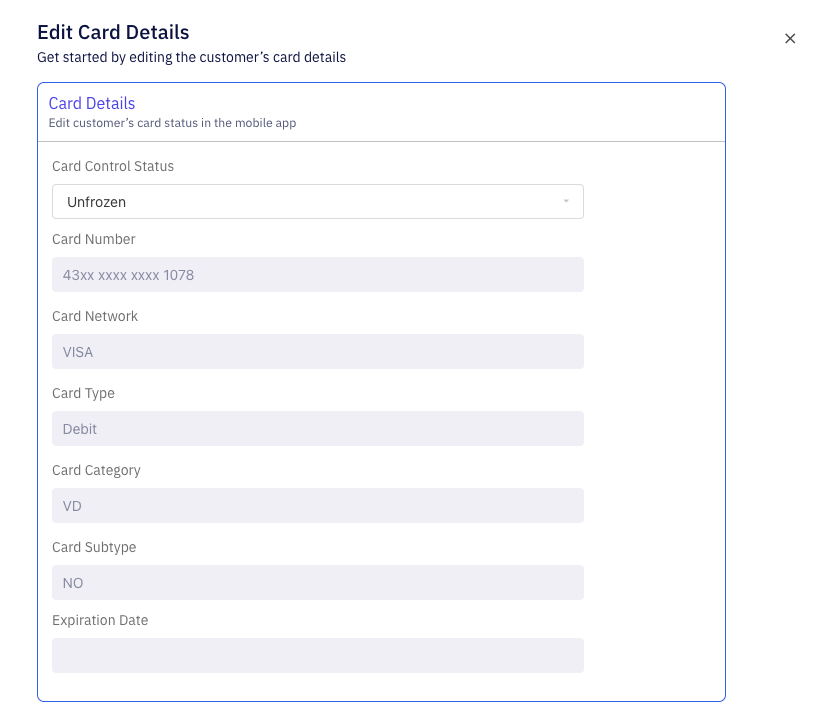Select the Card Type field showing Debit

[317, 428]
